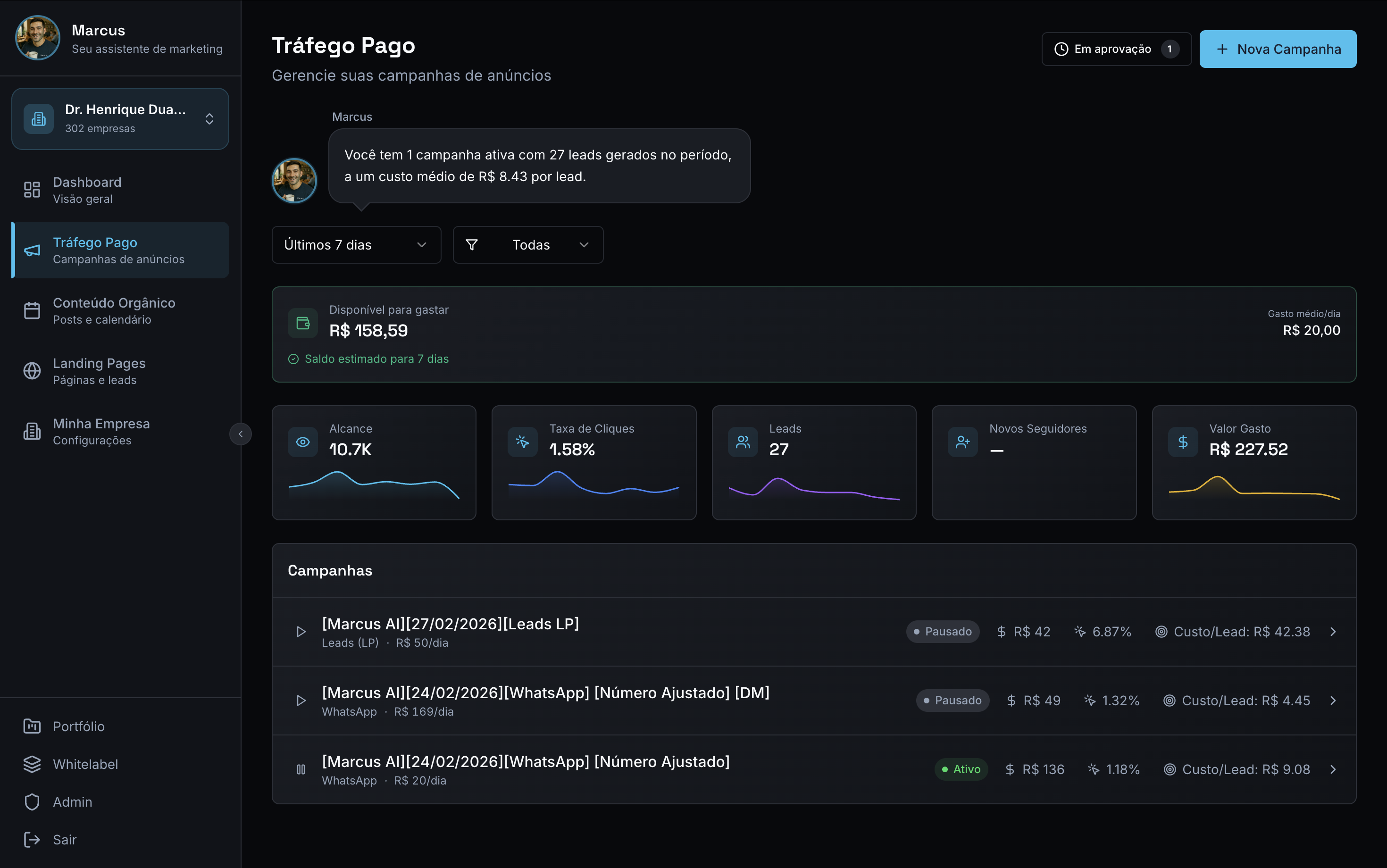Navigate to the Dashboard section
The width and height of the screenshot is (1387, 868).
87,190
